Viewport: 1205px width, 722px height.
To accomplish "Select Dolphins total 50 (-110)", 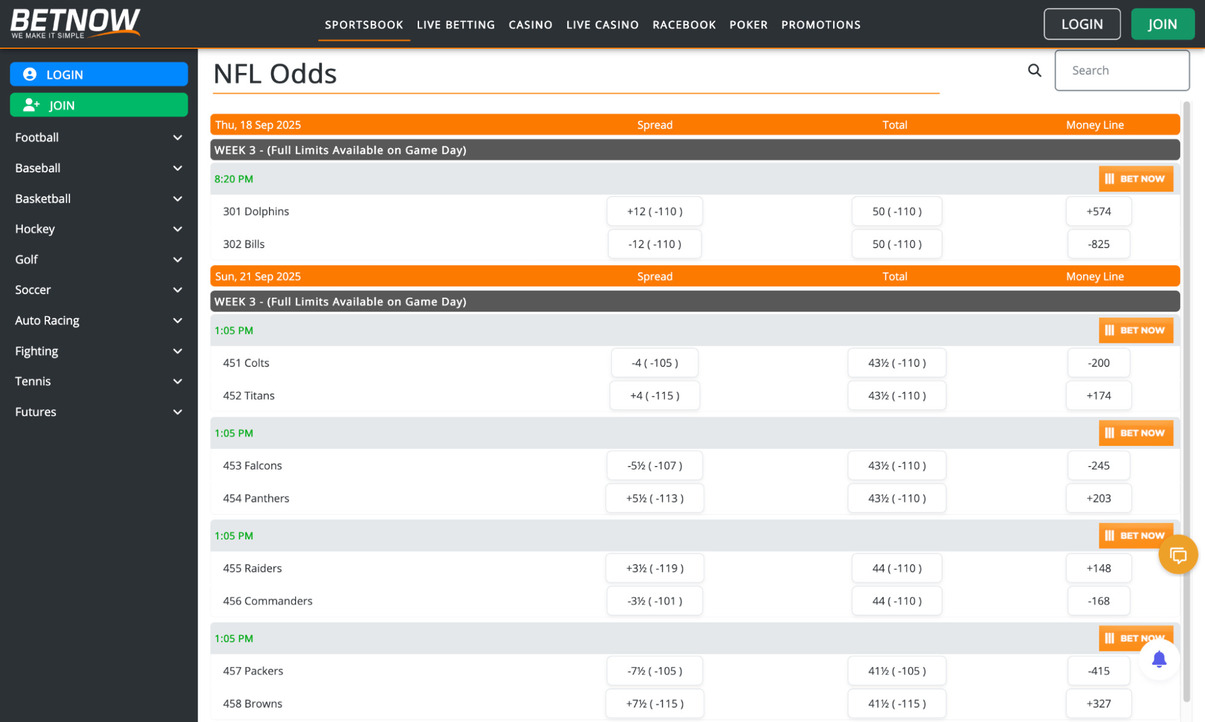I will (897, 211).
